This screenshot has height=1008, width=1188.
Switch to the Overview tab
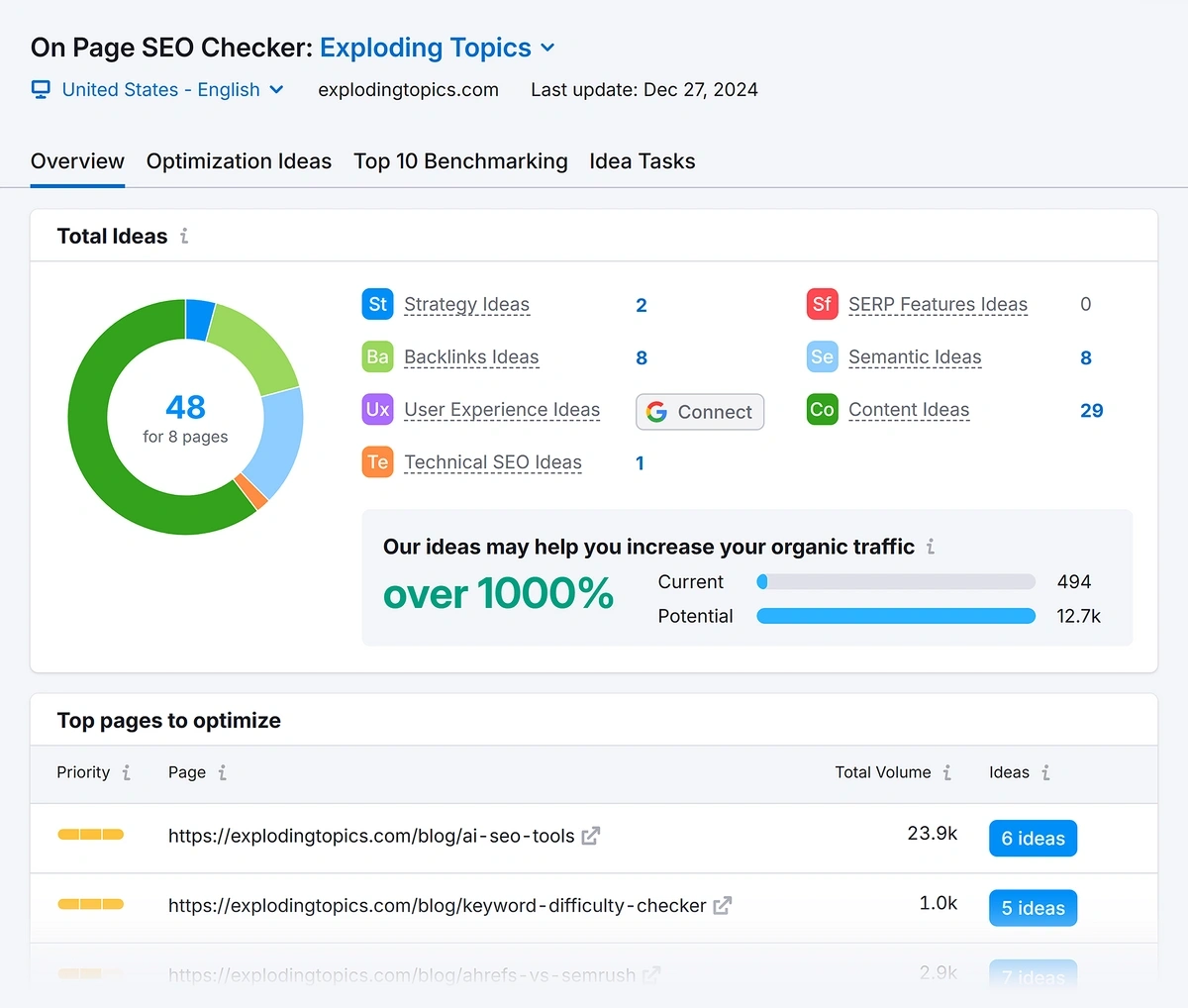click(77, 161)
